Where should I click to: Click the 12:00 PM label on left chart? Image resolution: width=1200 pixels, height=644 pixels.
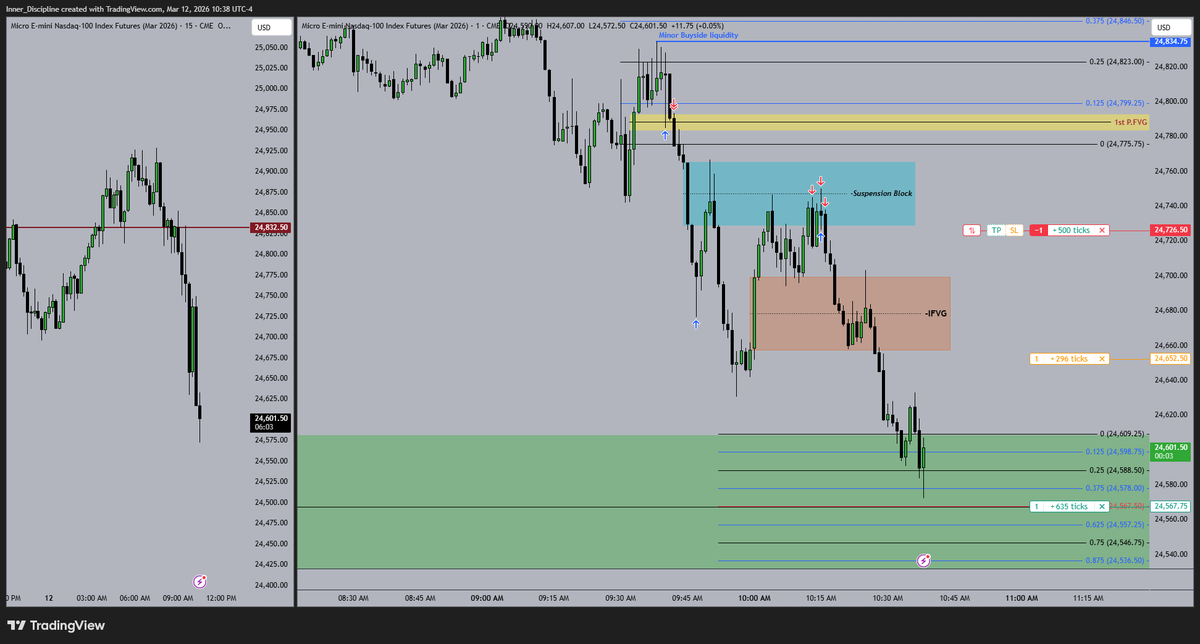219,598
